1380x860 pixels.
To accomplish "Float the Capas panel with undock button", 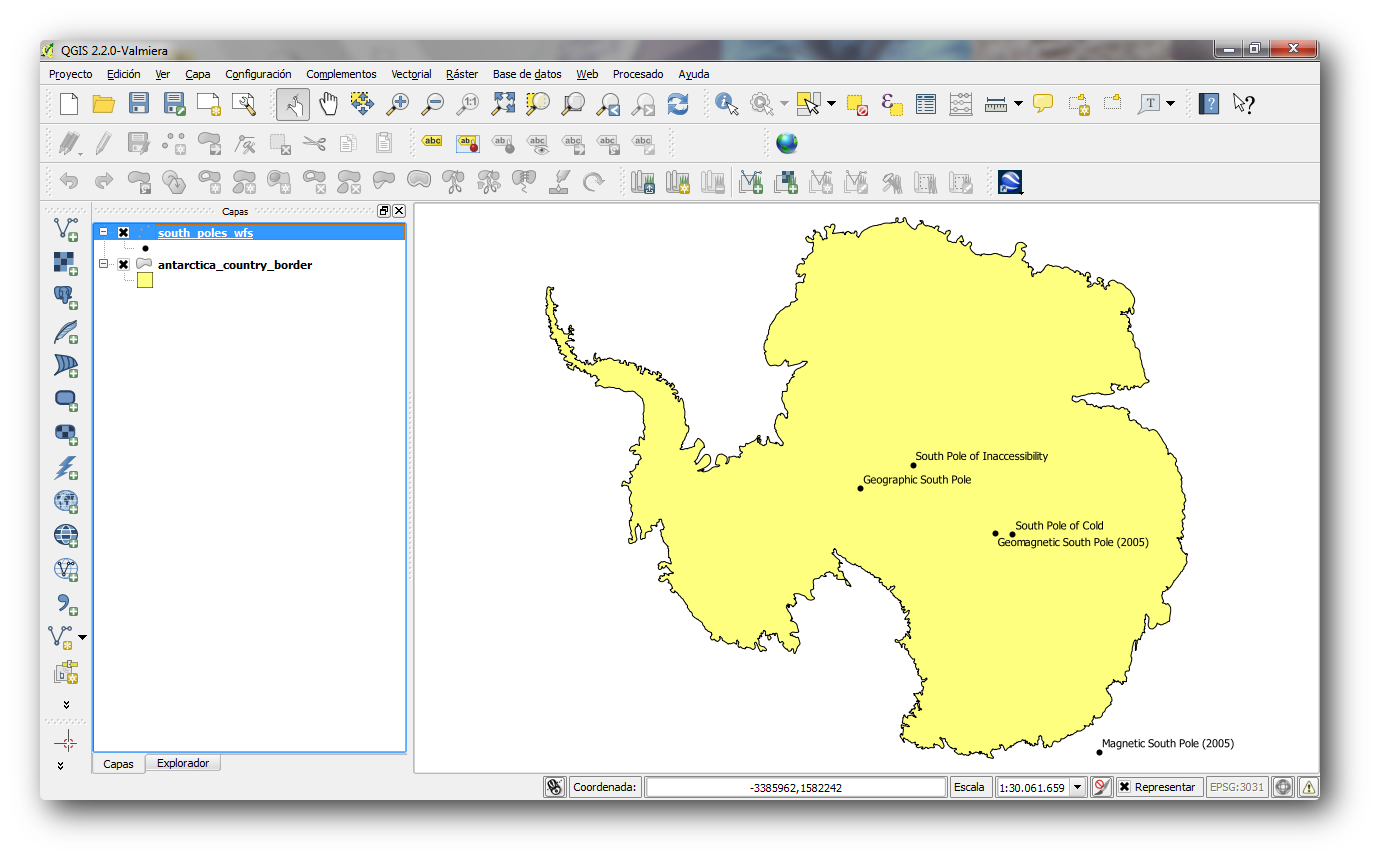I will click(x=384, y=211).
